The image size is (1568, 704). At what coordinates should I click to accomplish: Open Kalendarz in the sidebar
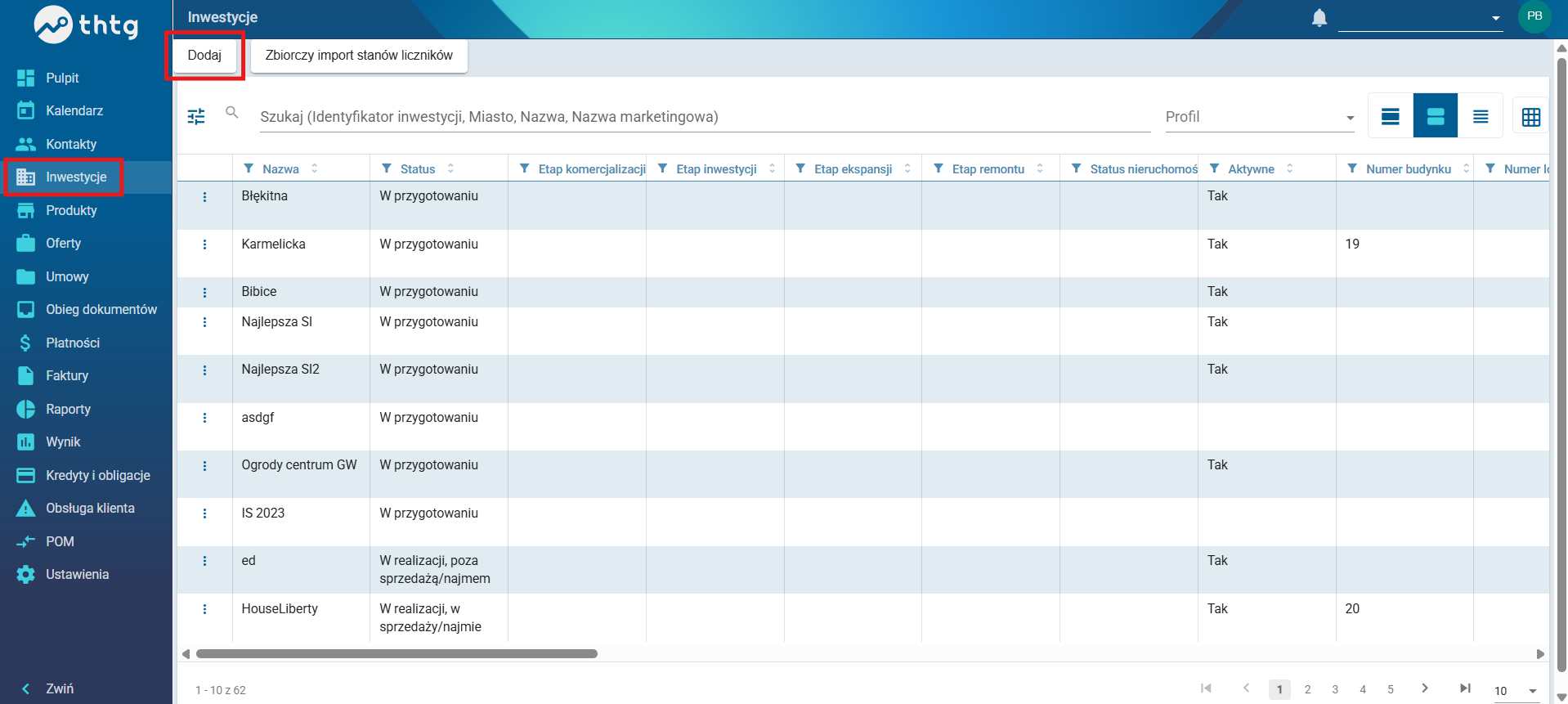(x=86, y=110)
